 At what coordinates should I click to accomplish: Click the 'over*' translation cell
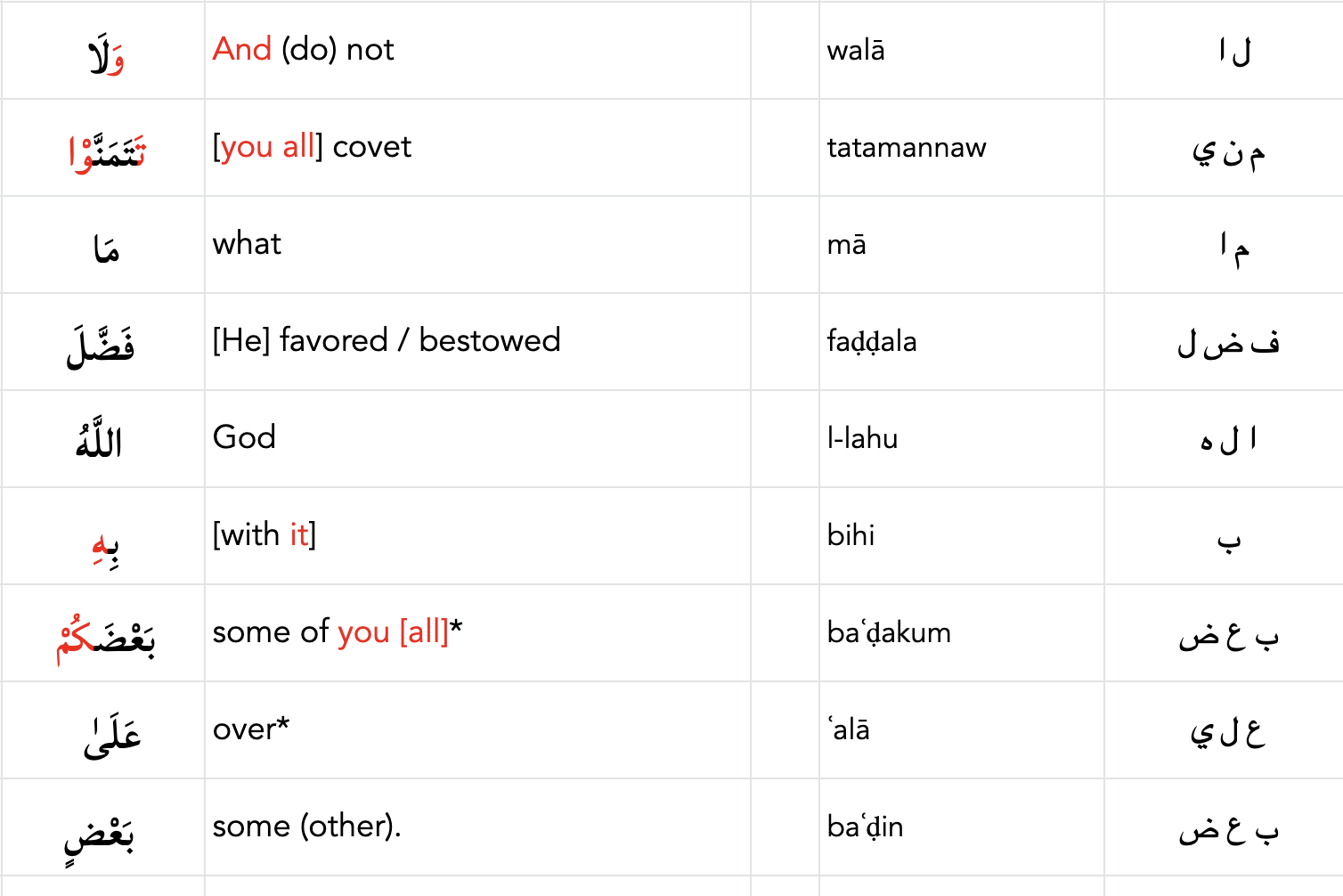[x=250, y=729]
